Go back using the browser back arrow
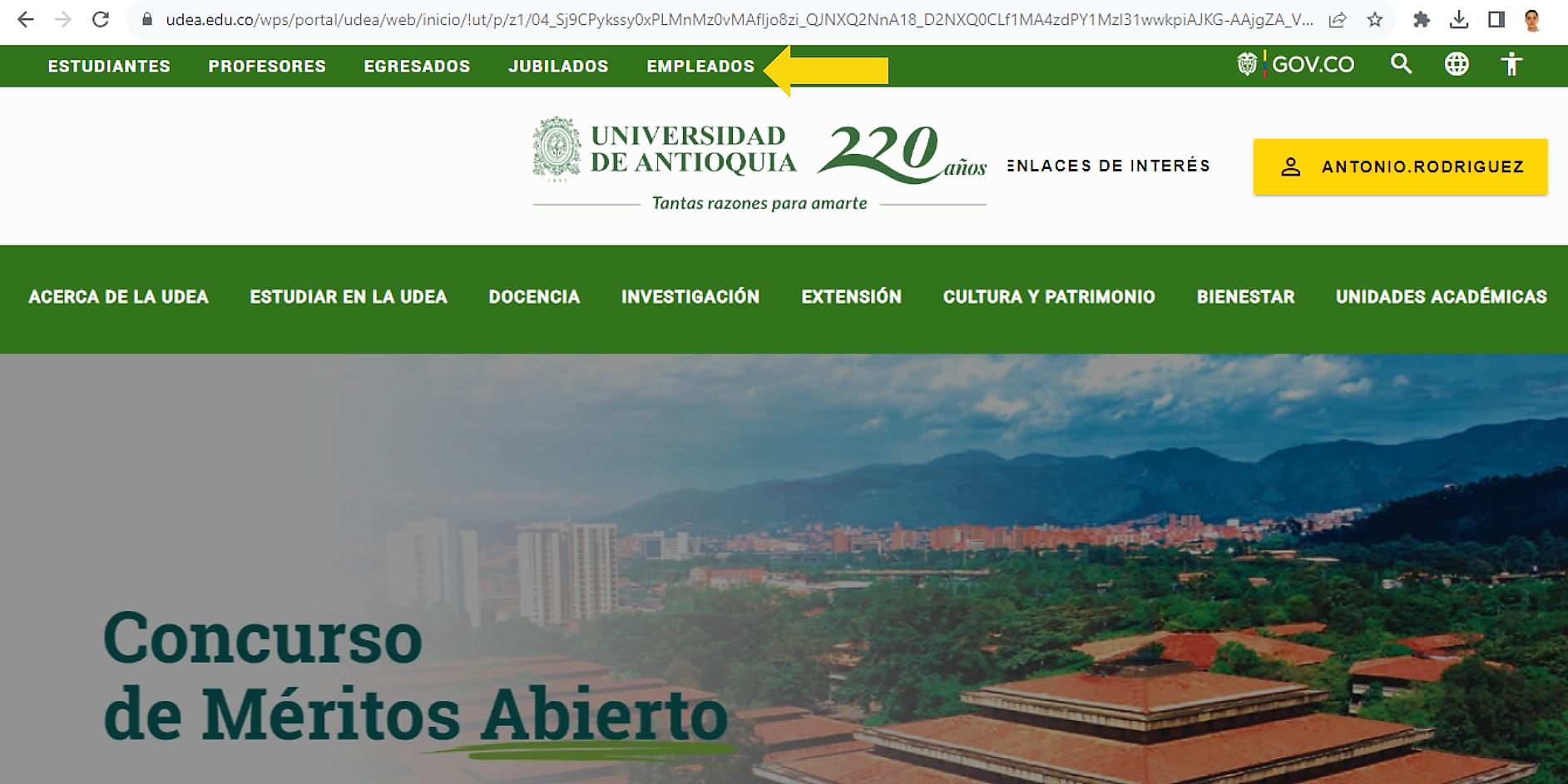1568x784 pixels. [x=26, y=19]
